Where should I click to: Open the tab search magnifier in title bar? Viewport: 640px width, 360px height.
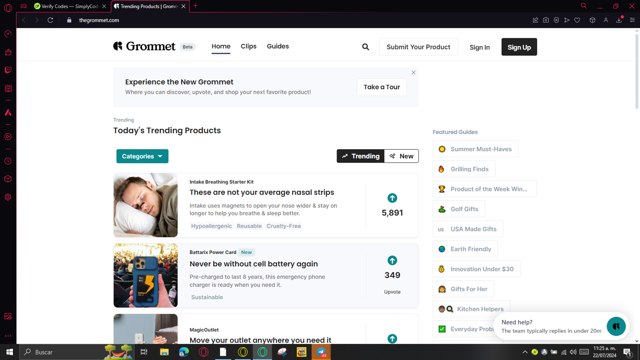[584, 6]
